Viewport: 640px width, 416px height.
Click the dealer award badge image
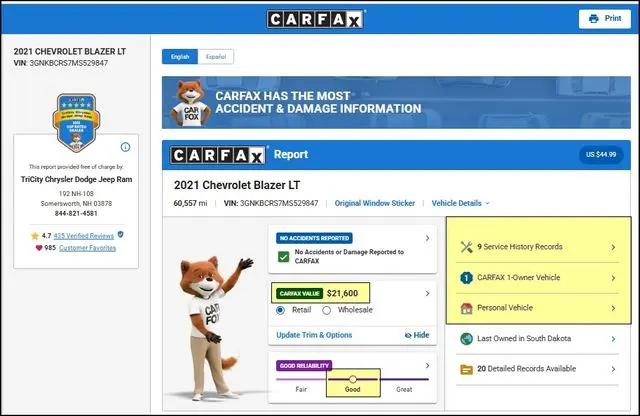coord(76,122)
